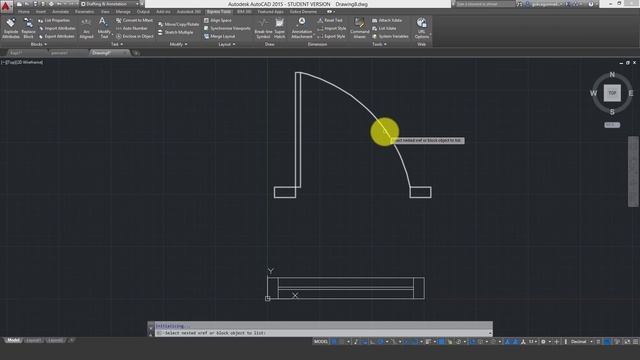Click List Properties in Blocks panel
Image resolution: width=640 pixels, height=360 pixels.
pos(54,20)
